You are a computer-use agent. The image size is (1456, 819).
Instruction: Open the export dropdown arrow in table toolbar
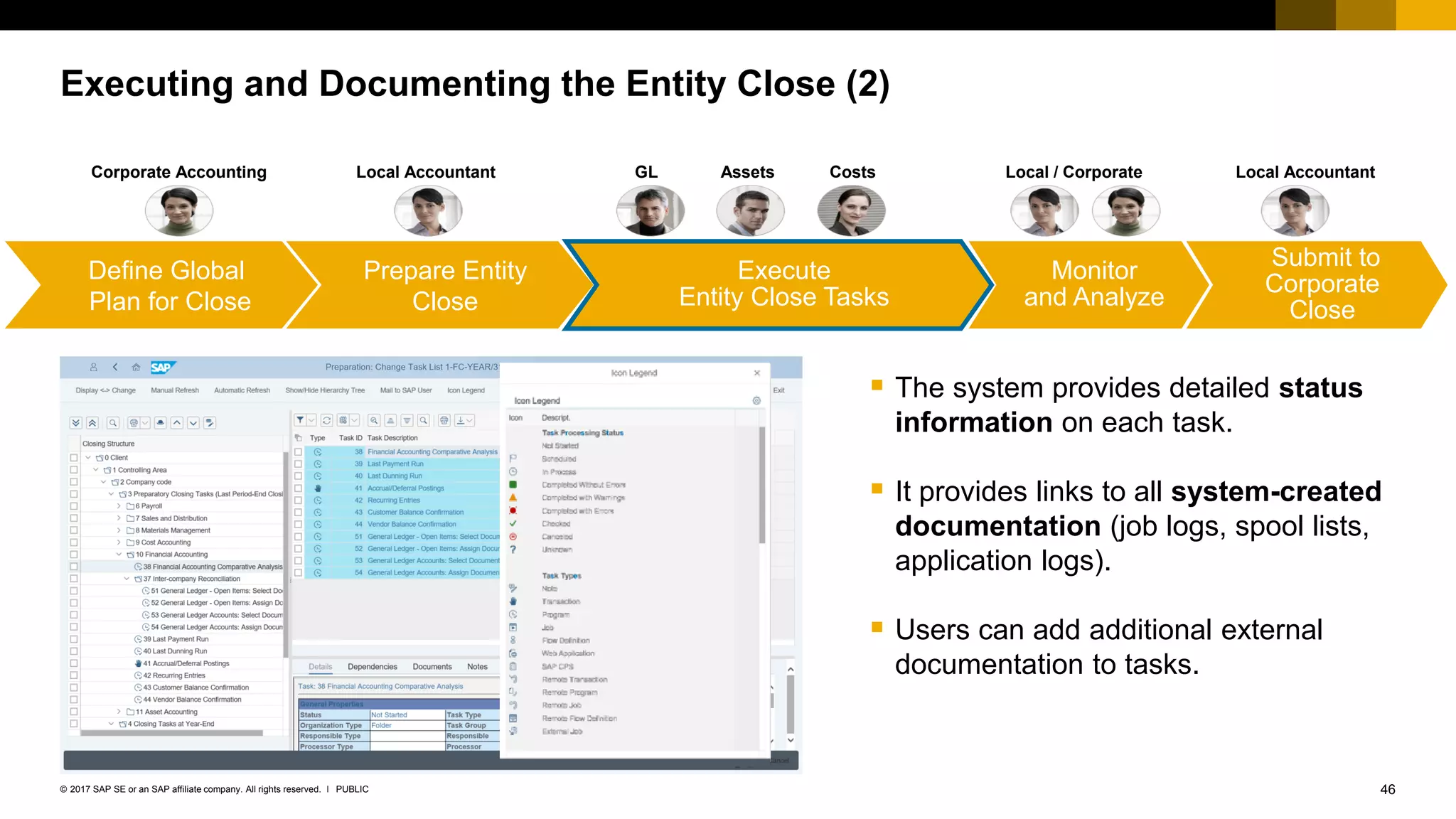click(469, 420)
